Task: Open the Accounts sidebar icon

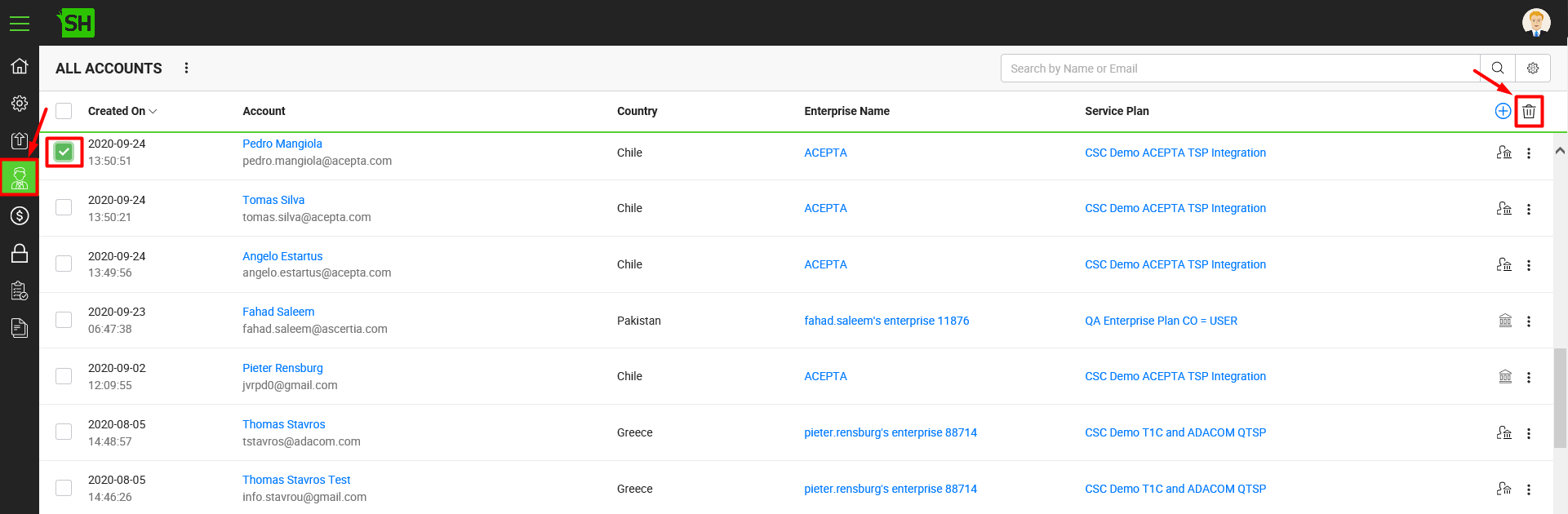Action: [x=20, y=177]
